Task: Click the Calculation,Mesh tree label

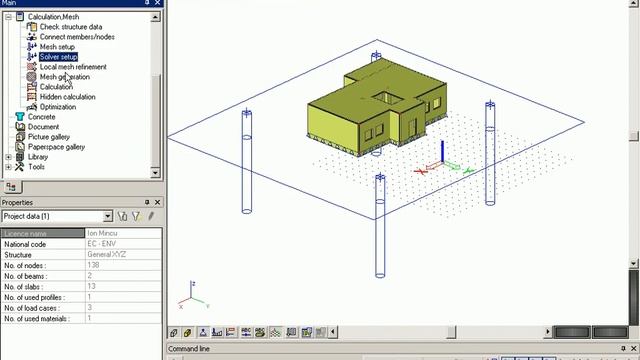Action: click(x=53, y=17)
